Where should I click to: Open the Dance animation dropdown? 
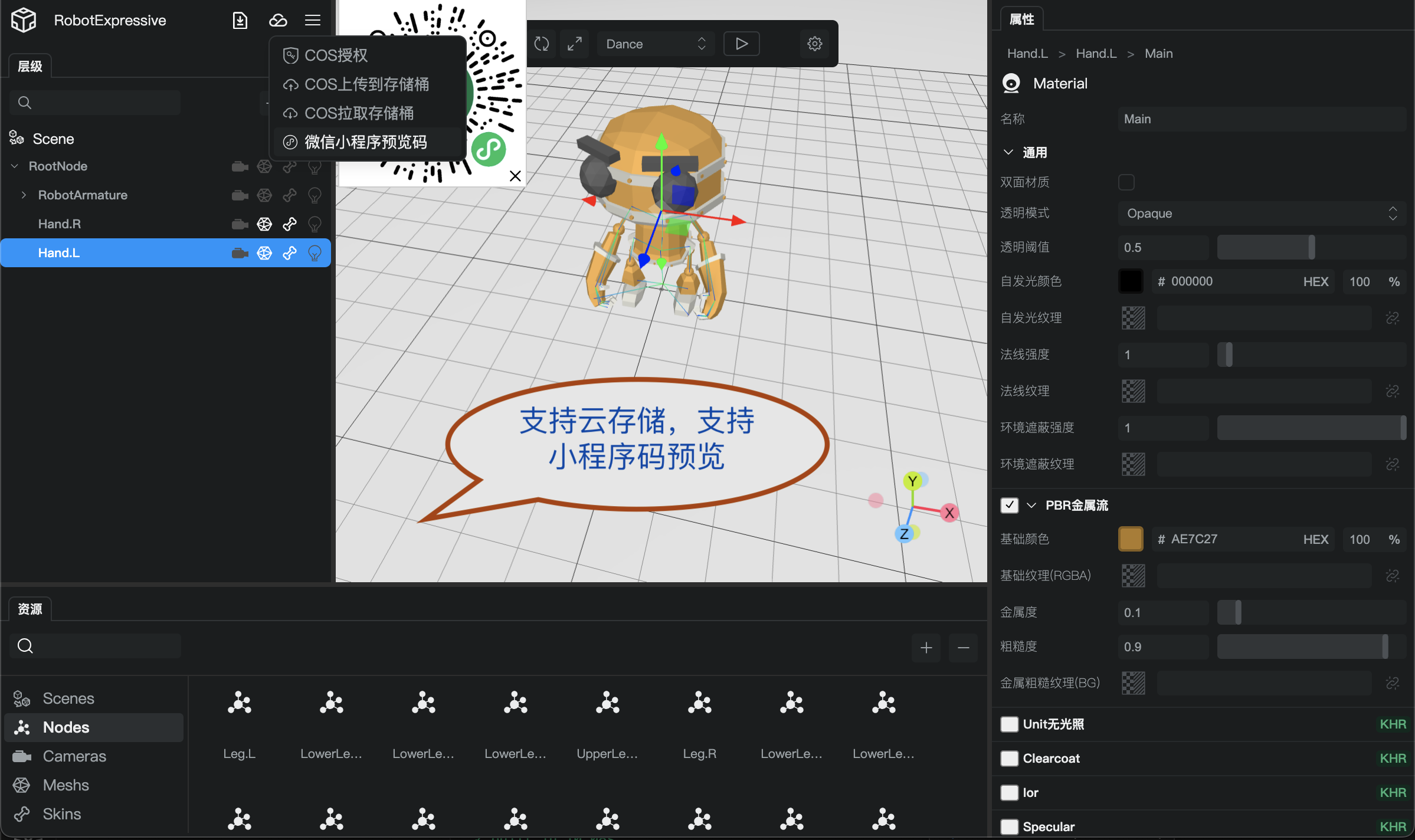(x=656, y=44)
